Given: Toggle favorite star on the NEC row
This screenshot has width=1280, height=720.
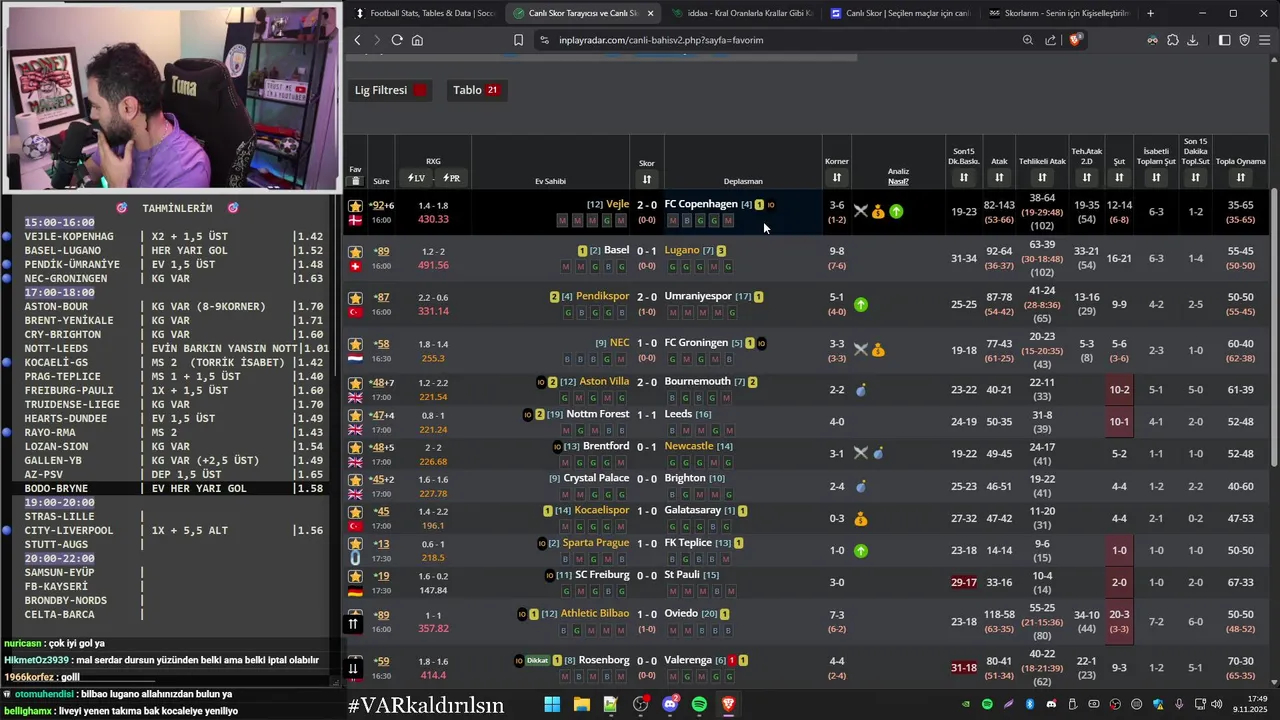Looking at the screenshot, I should (355, 344).
